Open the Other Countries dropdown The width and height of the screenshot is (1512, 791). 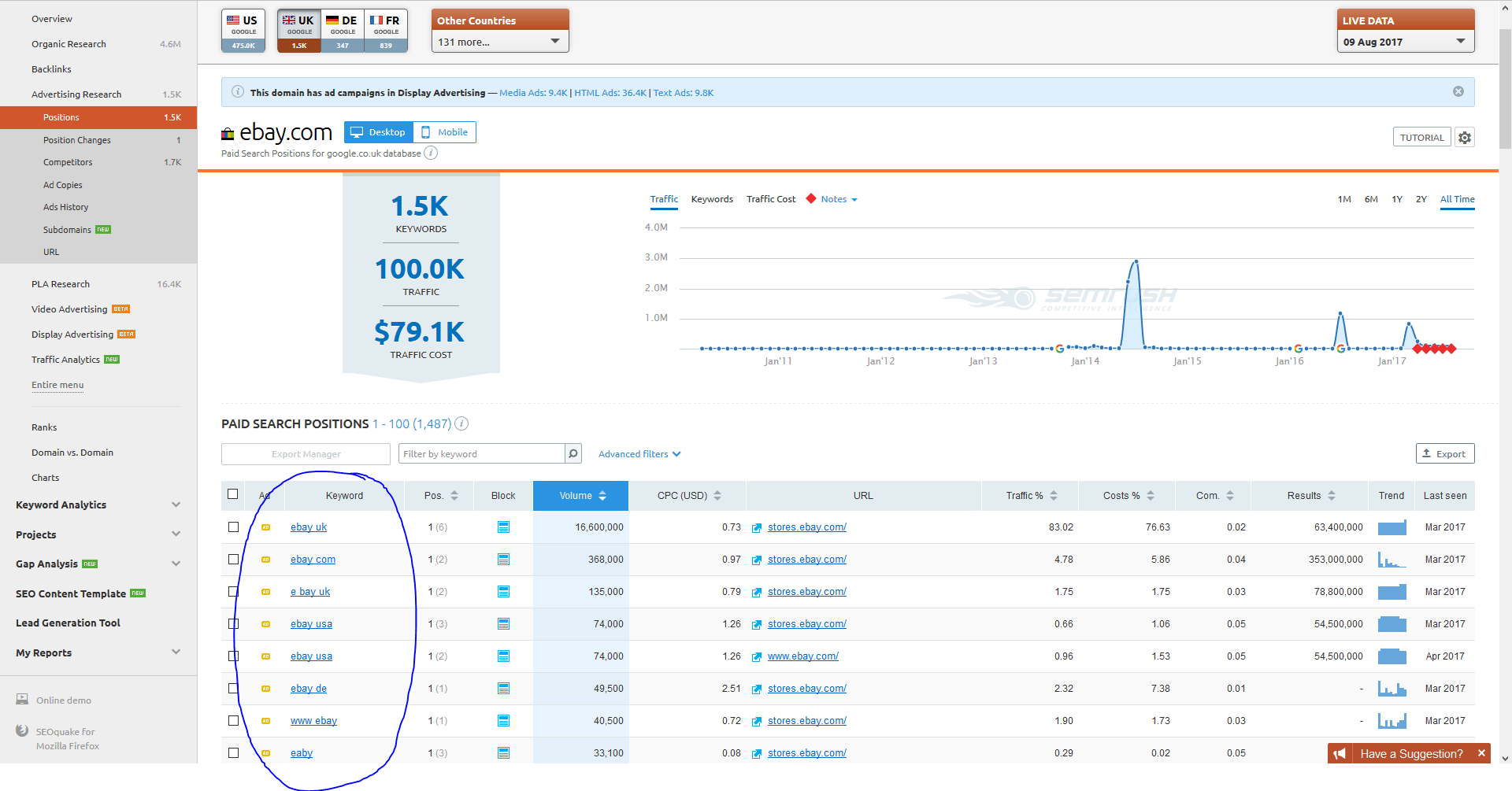pos(500,42)
